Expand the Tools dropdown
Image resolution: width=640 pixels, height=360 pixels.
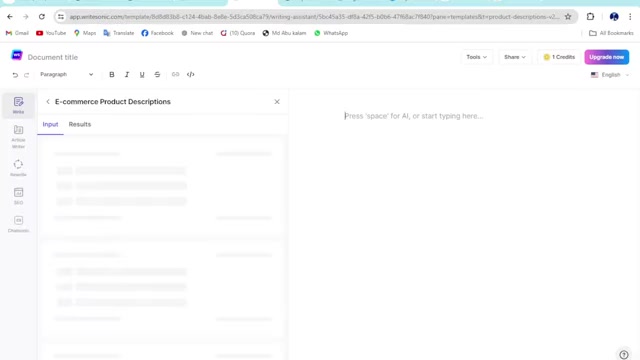click(477, 57)
